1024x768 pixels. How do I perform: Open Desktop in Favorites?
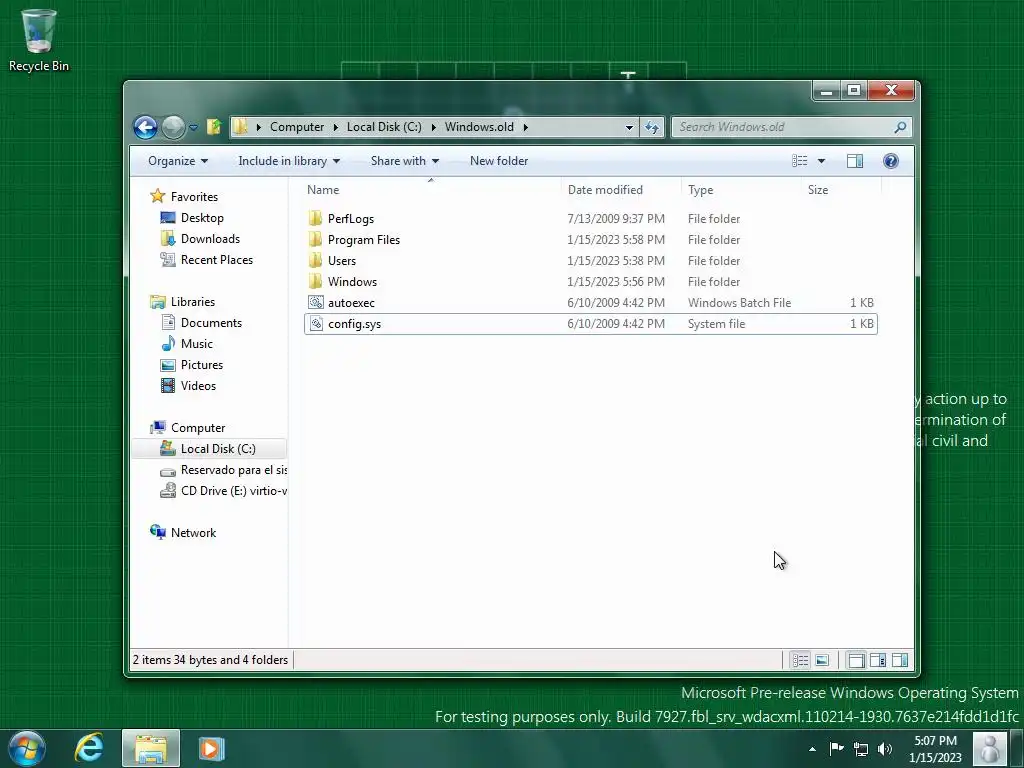202,217
